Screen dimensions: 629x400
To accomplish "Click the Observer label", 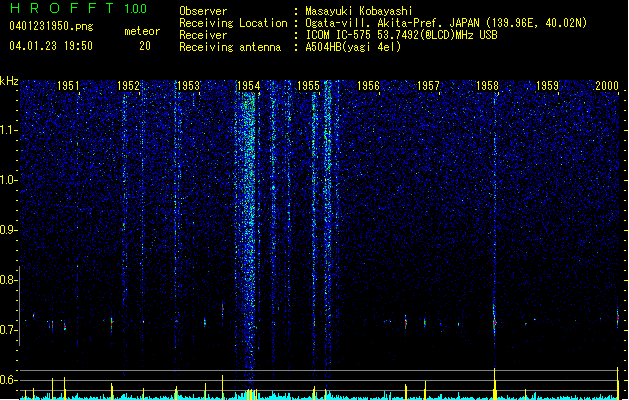I will (x=203, y=11).
